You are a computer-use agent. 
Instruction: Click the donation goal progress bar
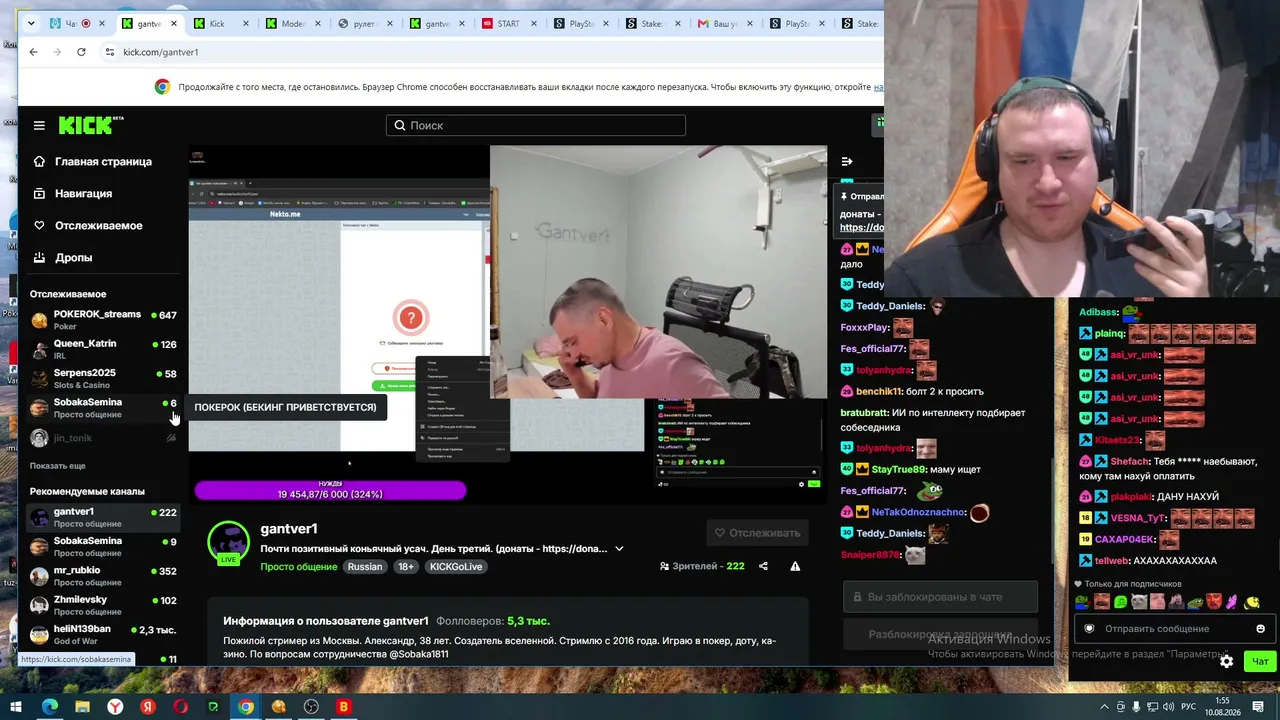pos(330,490)
